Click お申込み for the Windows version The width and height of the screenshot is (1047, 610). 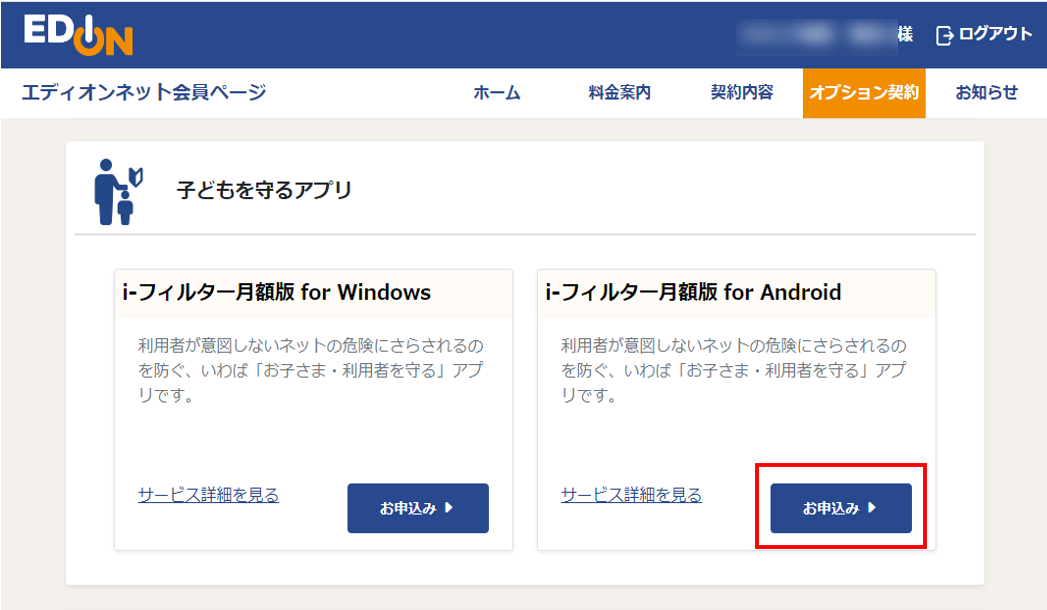pyautogui.click(x=417, y=508)
